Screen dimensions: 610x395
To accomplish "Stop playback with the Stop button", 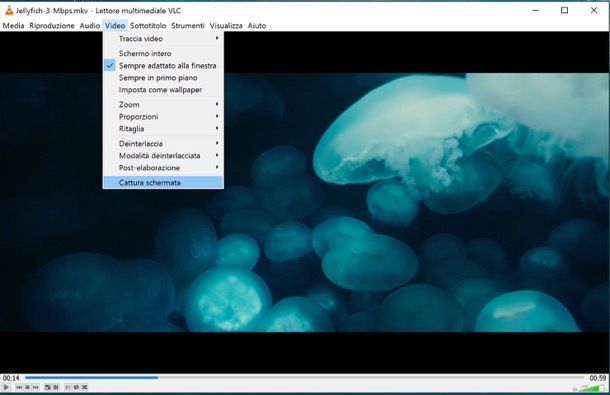I will [27, 387].
